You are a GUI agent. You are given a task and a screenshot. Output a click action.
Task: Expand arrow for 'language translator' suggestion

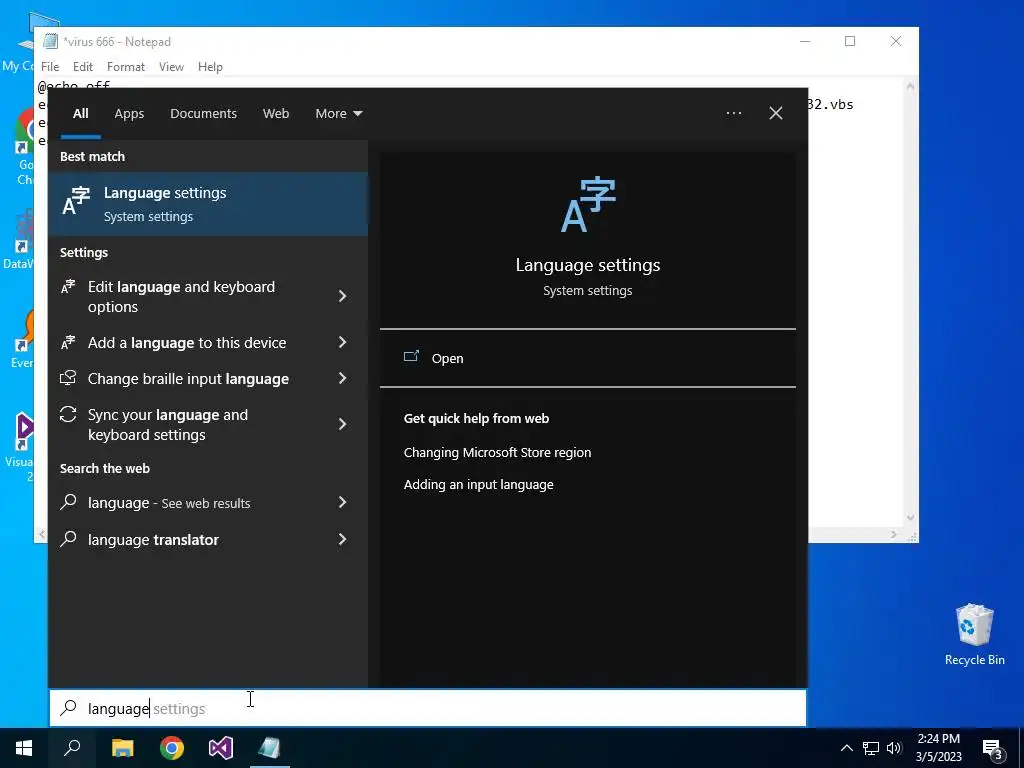tap(342, 539)
